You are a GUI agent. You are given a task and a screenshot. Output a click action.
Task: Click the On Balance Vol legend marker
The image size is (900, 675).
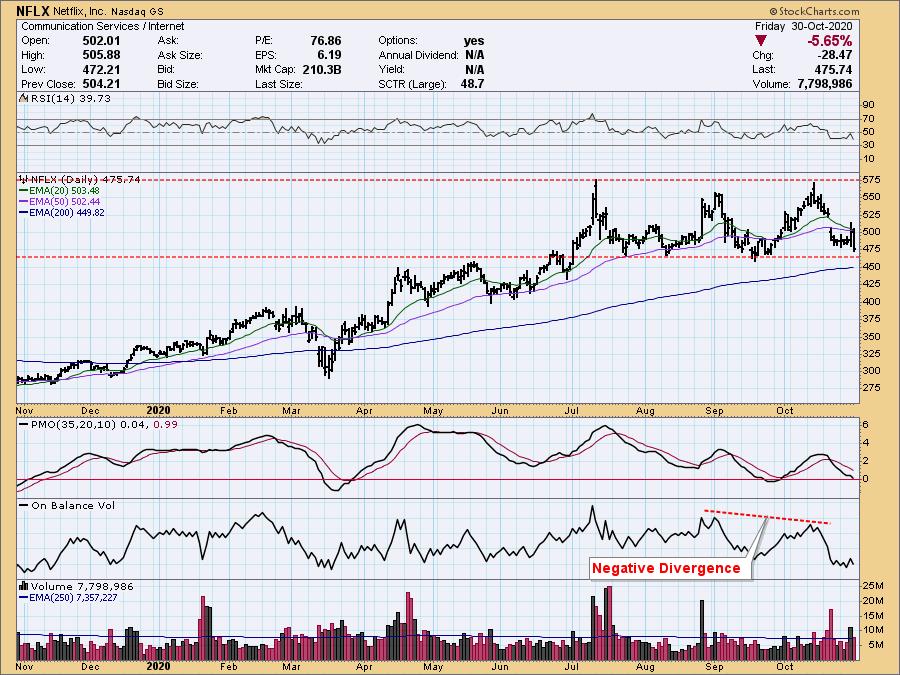22,505
